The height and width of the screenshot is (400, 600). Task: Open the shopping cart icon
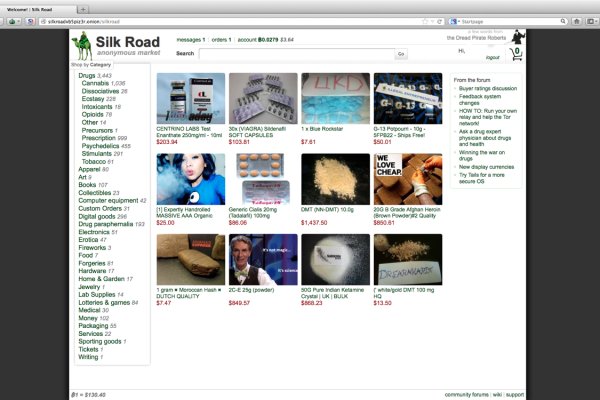516,54
